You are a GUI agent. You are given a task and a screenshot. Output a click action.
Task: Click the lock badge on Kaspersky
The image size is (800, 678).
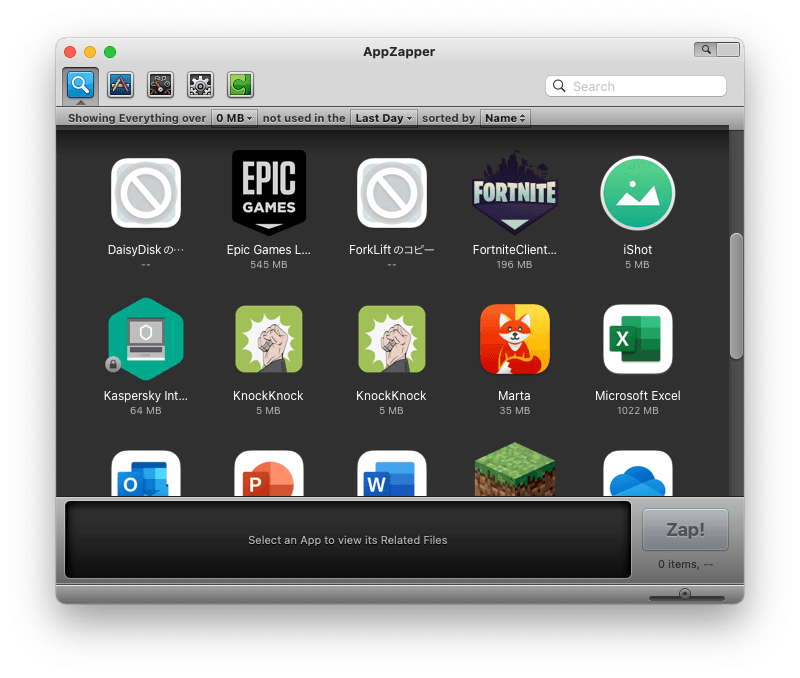[x=113, y=364]
